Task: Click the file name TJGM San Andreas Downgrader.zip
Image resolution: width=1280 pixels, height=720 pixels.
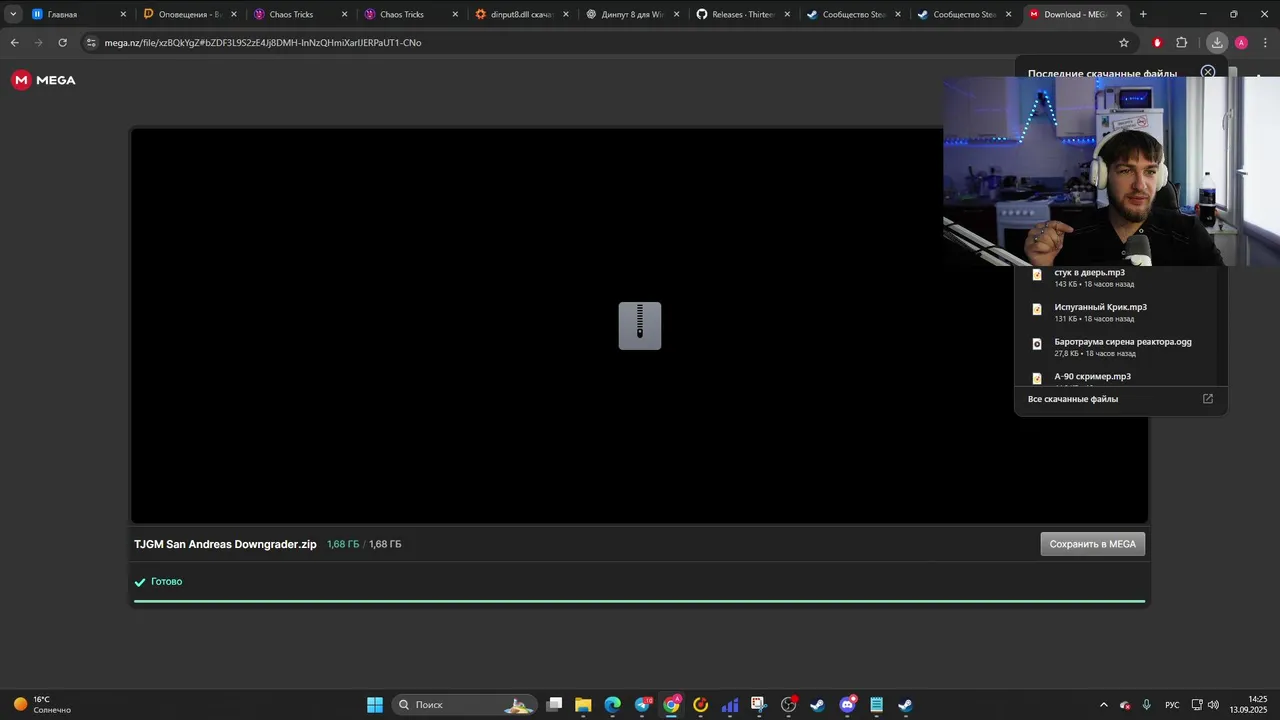Action: tap(225, 544)
